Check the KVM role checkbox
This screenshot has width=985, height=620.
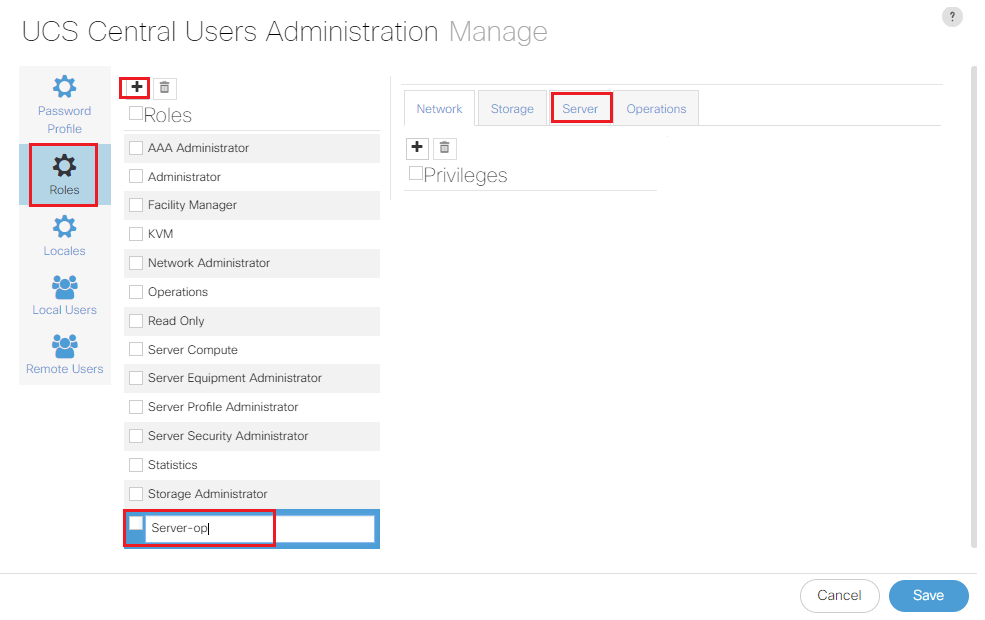[136, 234]
